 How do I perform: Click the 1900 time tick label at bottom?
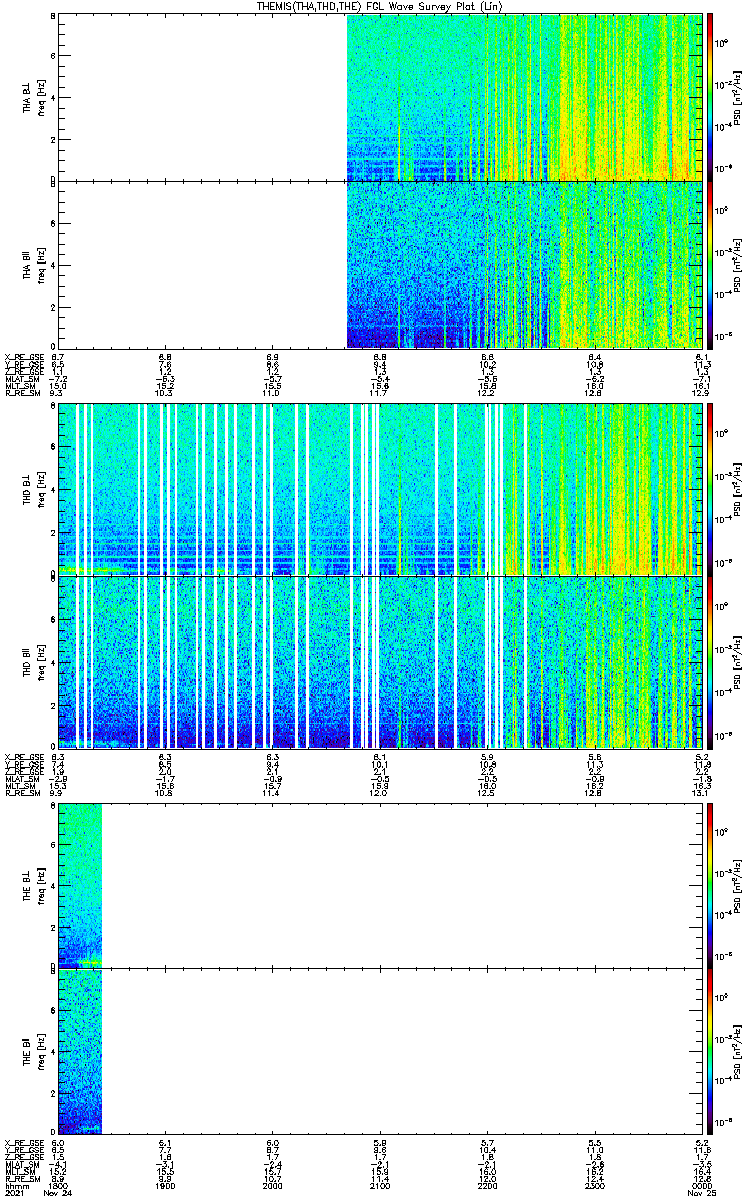[165, 1185]
